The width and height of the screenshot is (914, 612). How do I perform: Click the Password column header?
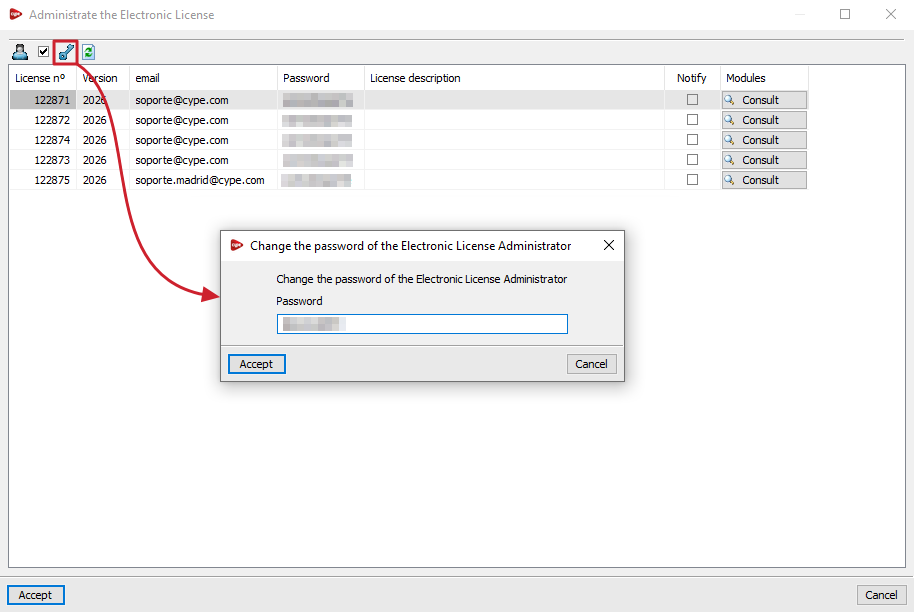321,78
